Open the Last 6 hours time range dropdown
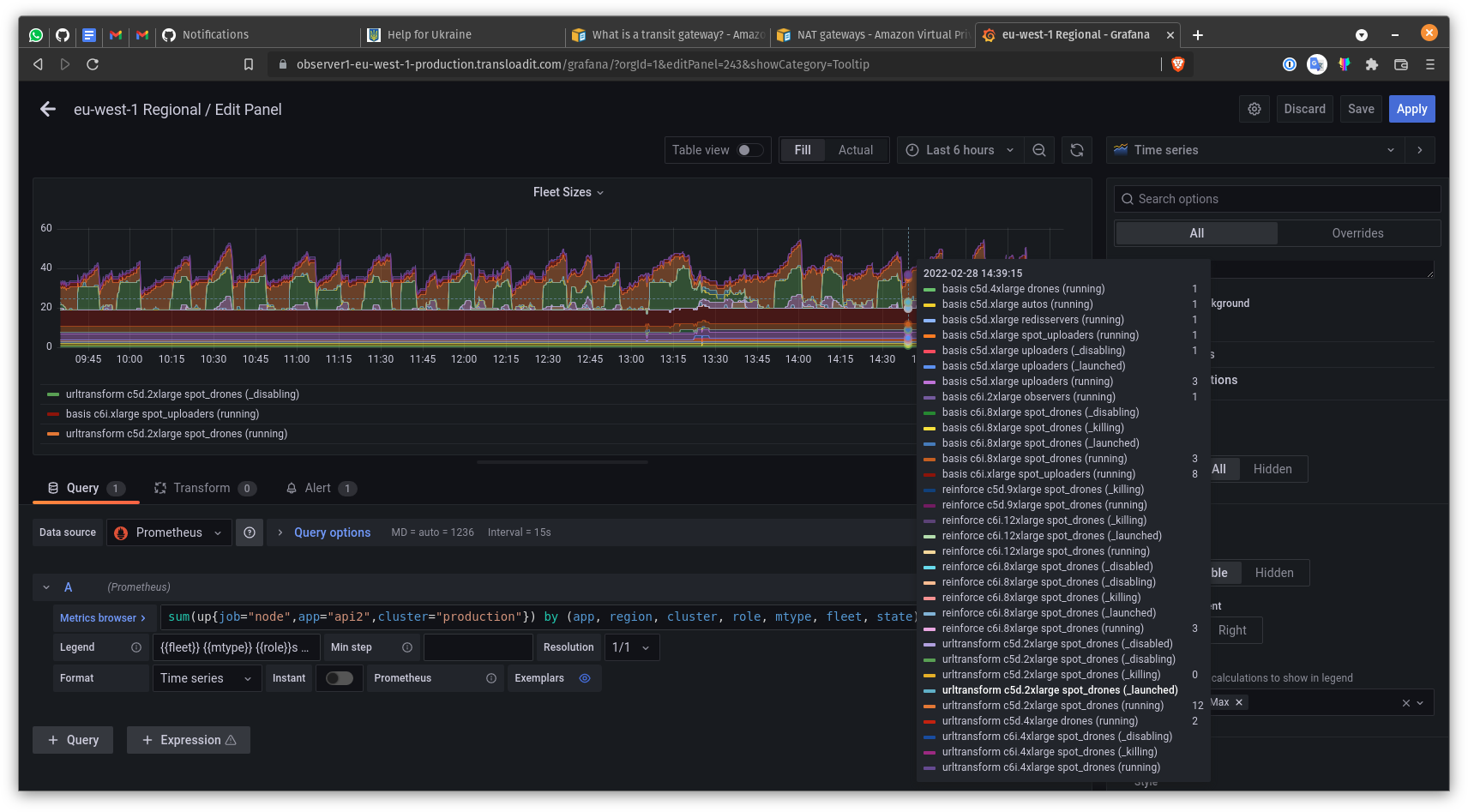The image size is (1468, 812). coord(960,150)
